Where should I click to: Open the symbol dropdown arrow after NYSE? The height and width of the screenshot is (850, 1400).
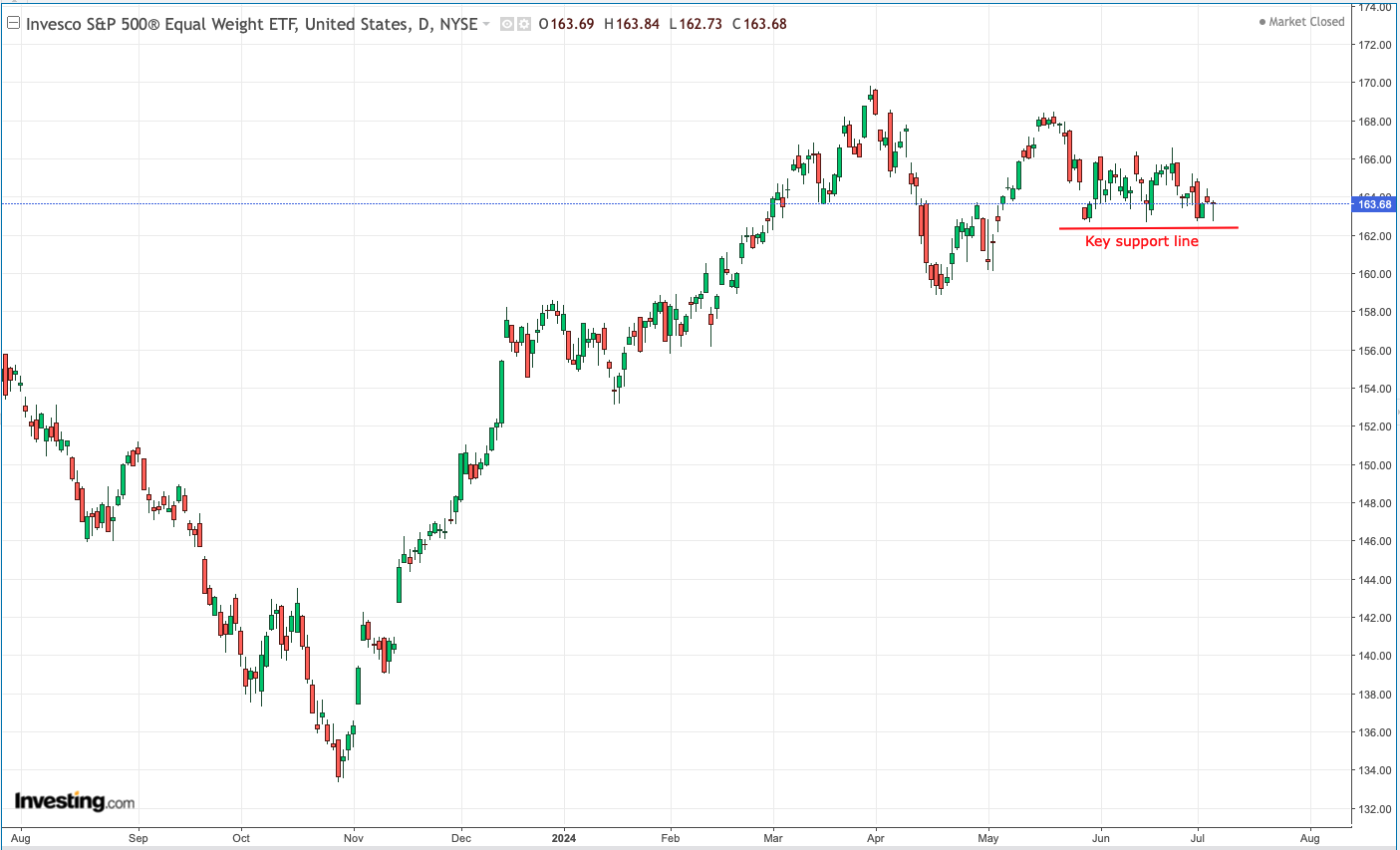coord(486,24)
